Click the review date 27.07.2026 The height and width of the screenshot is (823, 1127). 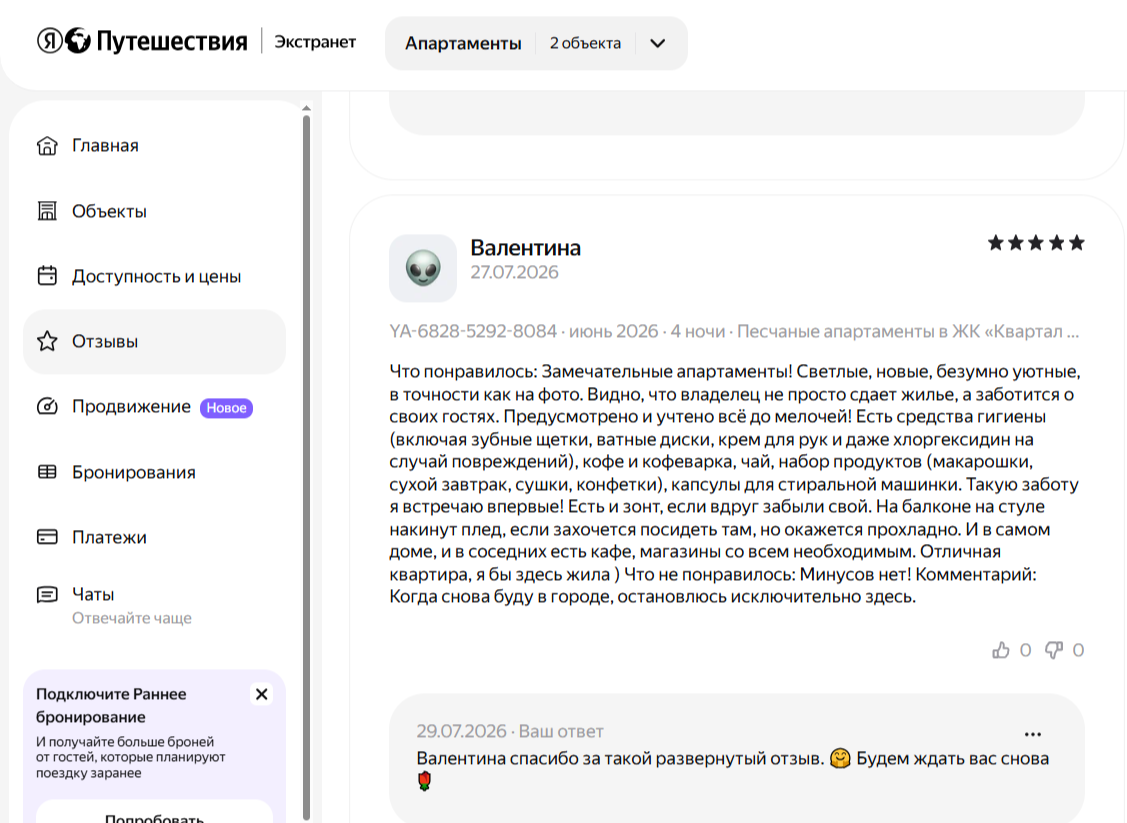pos(514,272)
